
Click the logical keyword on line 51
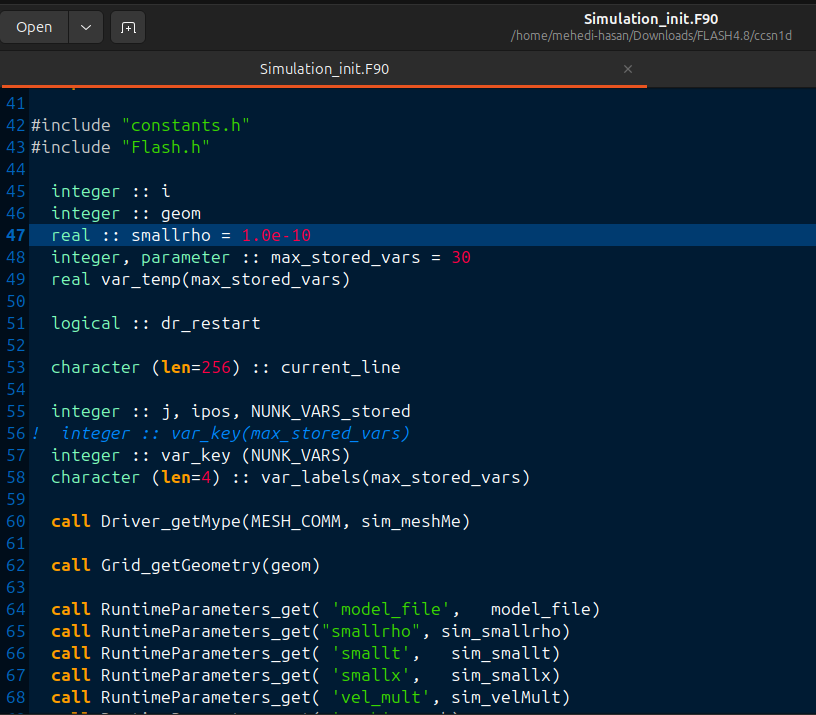tap(85, 324)
